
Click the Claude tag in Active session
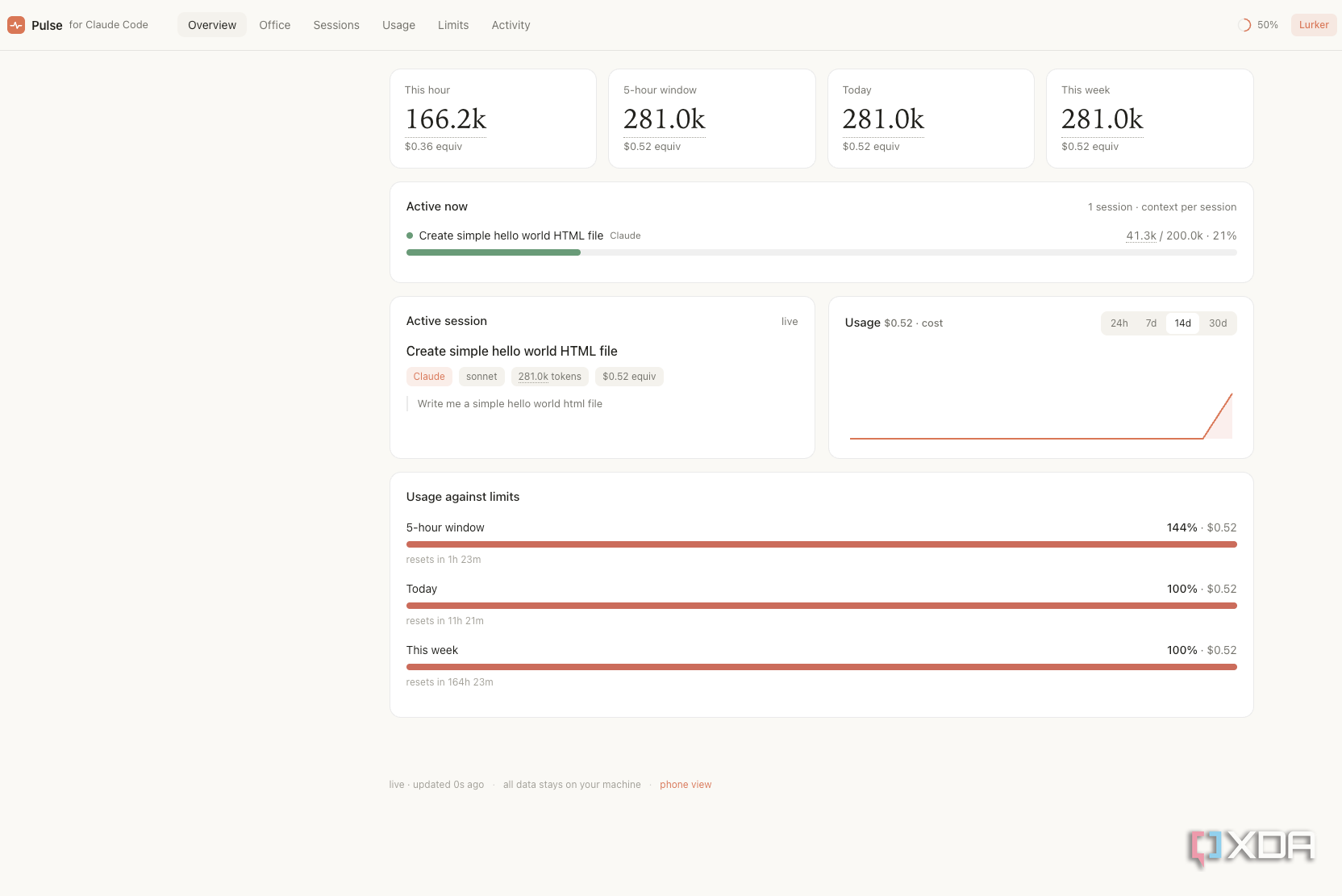click(429, 377)
